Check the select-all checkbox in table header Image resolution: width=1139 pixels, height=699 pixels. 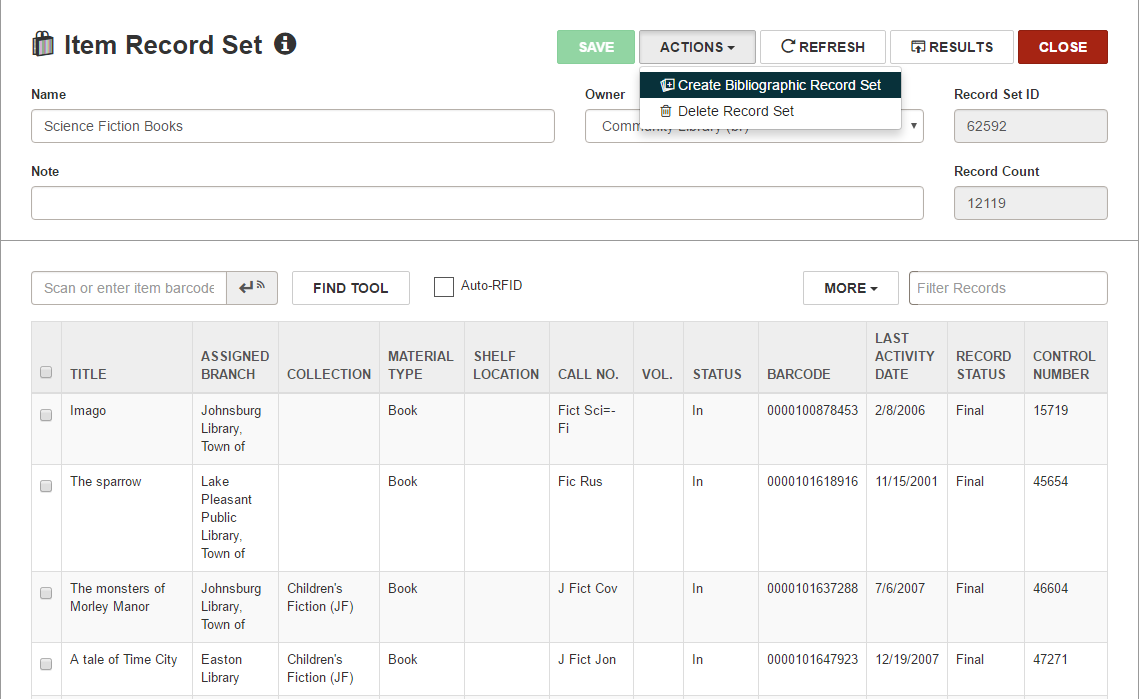tap(46, 372)
